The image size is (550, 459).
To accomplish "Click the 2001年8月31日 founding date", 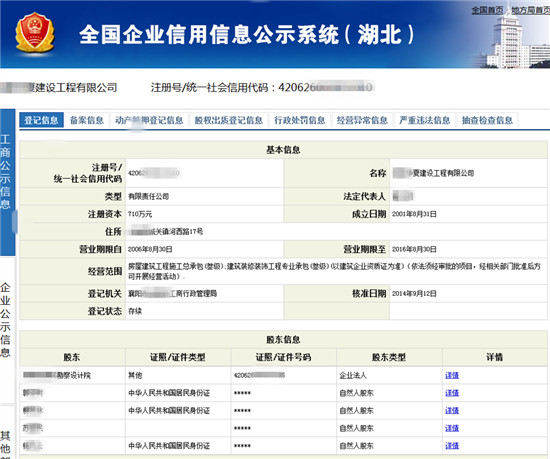I will click(x=414, y=214).
